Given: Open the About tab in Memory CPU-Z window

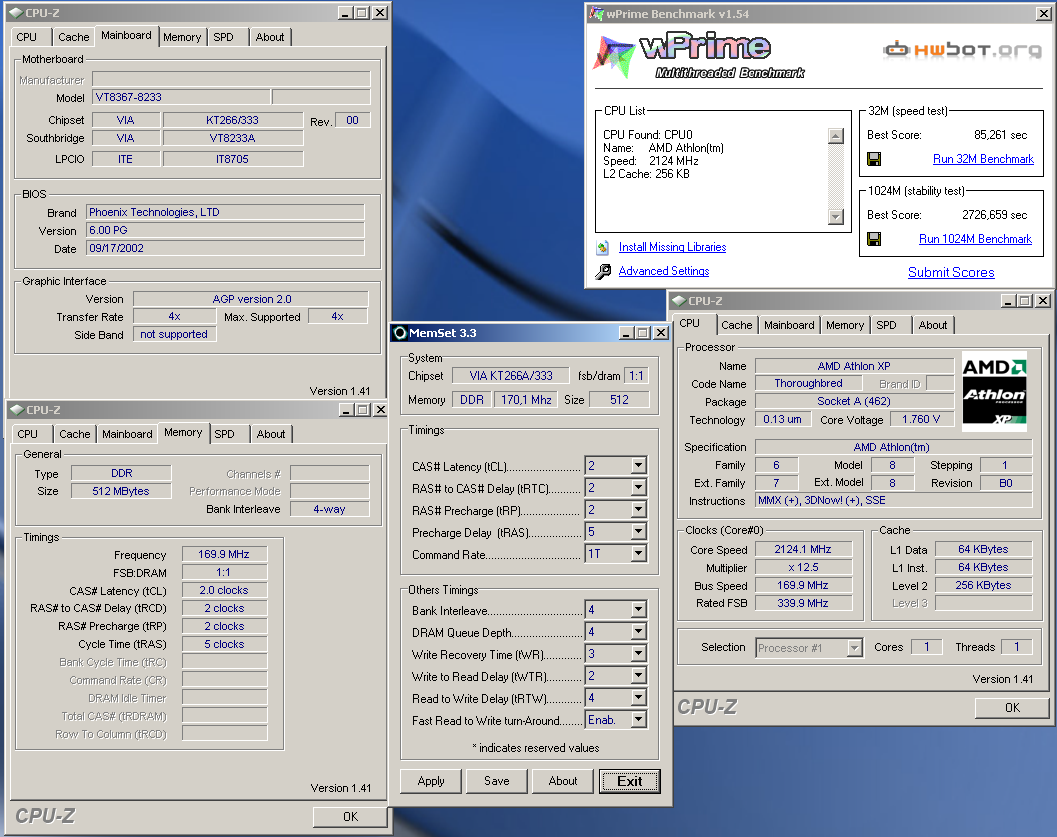Looking at the screenshot, I should click(270, 434).
